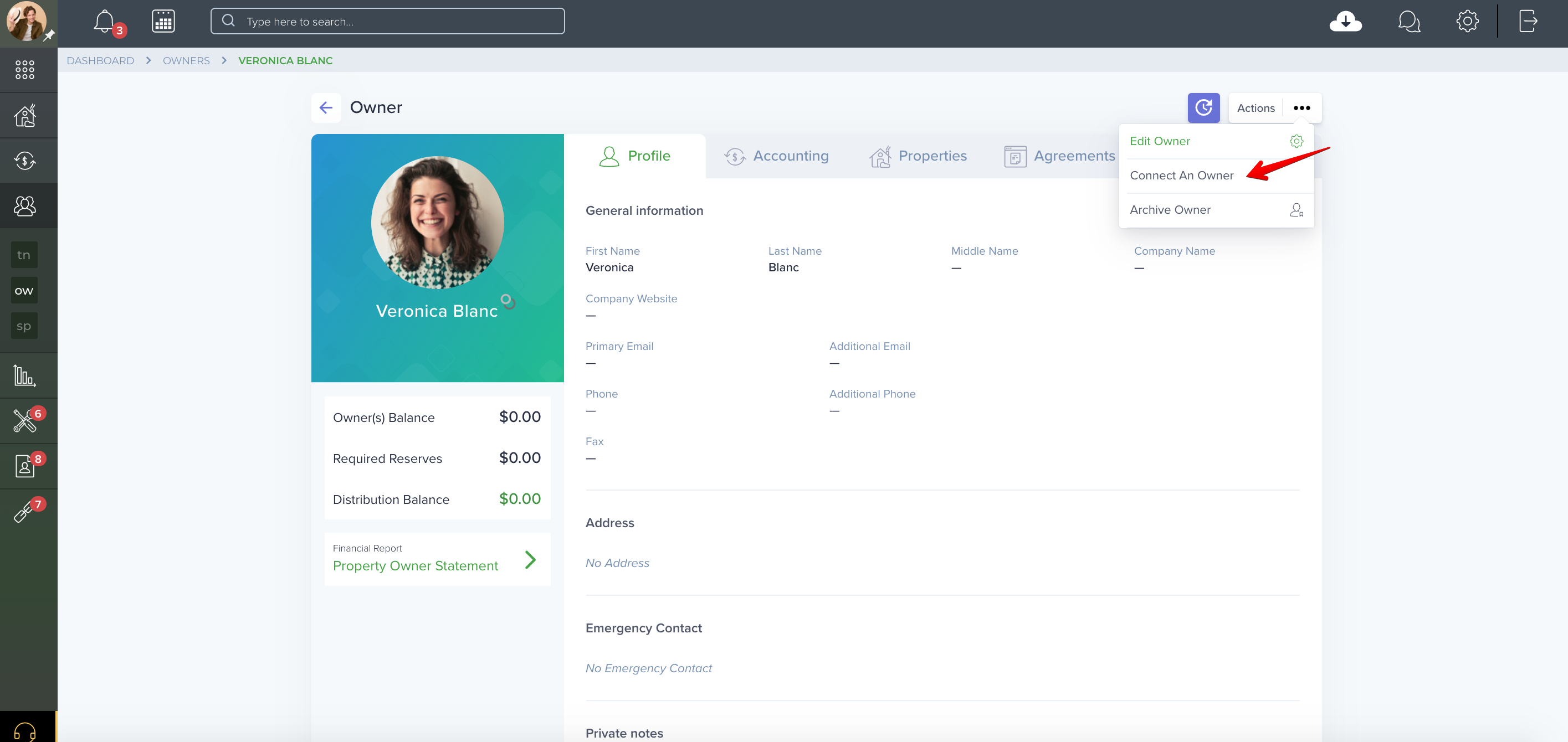Select the 'tn' tenants shortcut
Viewport: 1568px width, 742px height.
coord(24,255)
